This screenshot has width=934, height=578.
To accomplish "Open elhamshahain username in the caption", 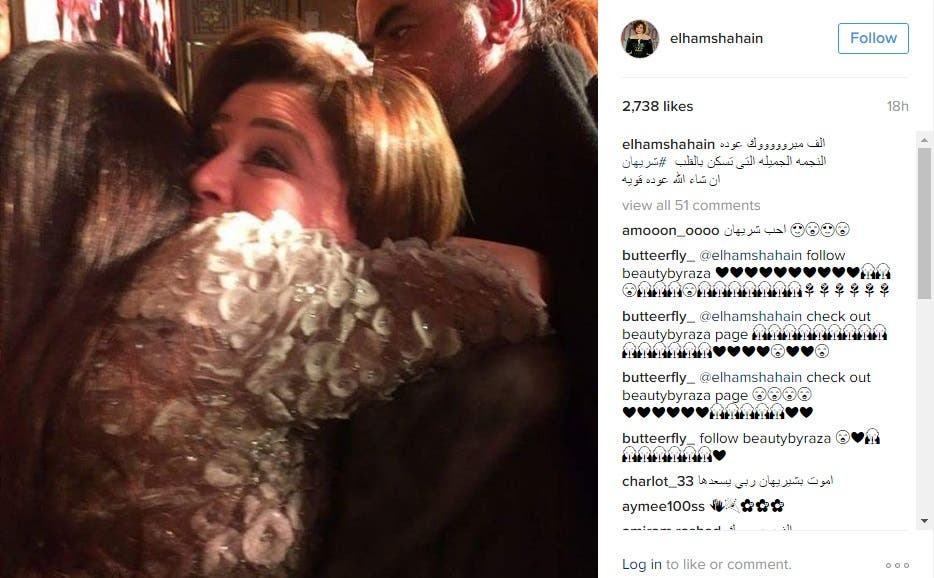I will [x=668, y=144].
